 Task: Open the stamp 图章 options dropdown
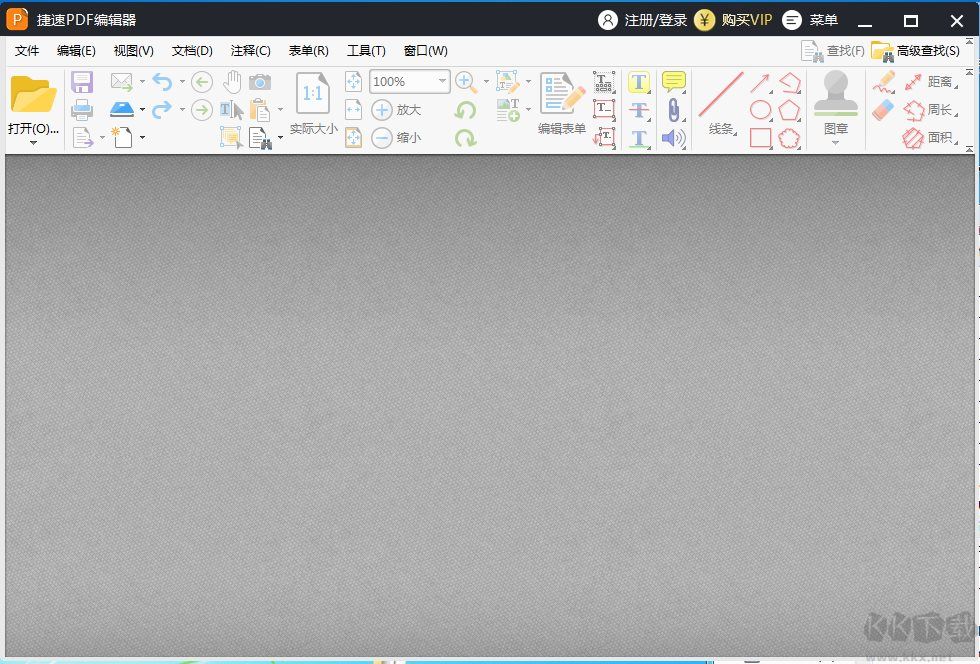tap(836, 143)
